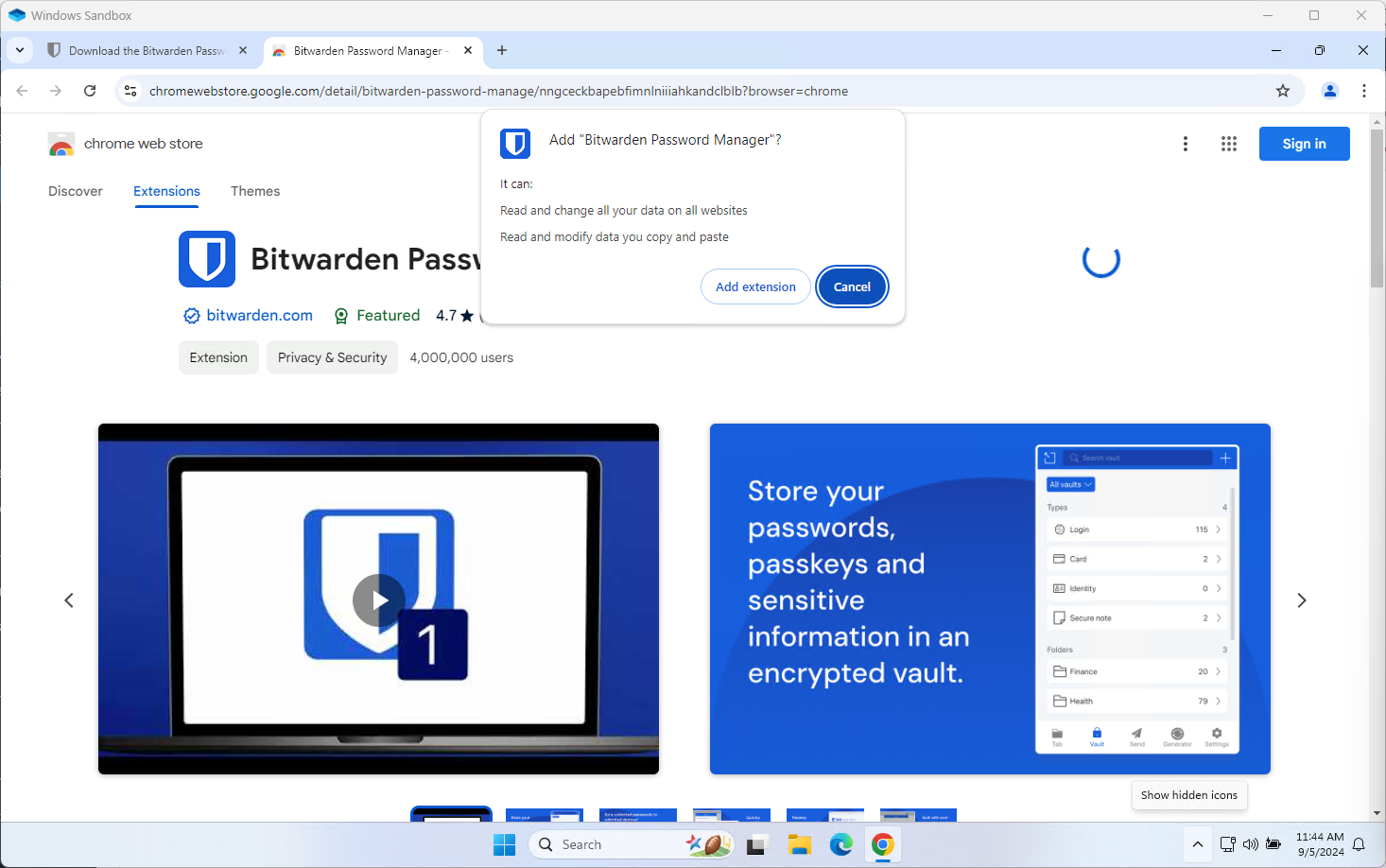Go to the Themes tab
1386x868 pixels.
(x=255, y=191)
